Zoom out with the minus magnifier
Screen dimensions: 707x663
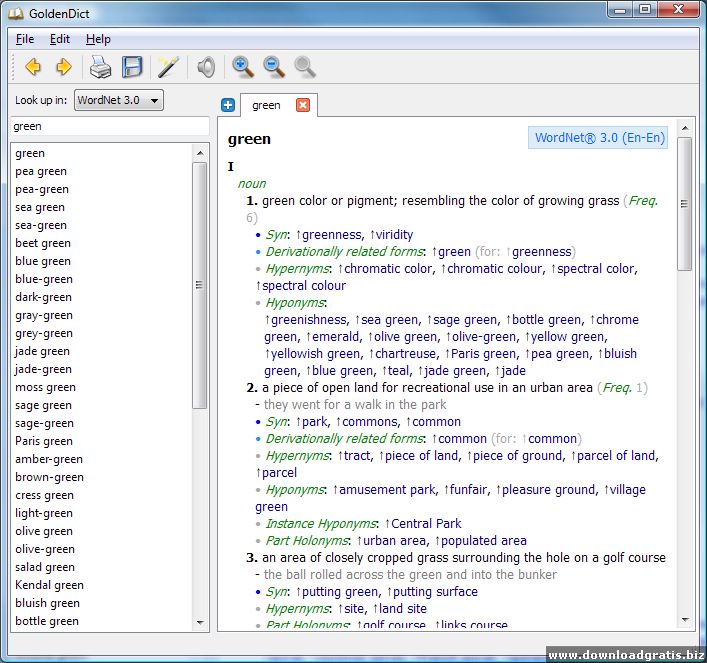pos(273,67)
